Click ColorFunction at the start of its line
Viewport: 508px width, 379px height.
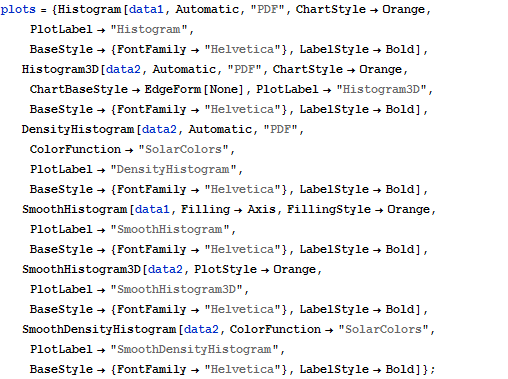pos(75,149)
